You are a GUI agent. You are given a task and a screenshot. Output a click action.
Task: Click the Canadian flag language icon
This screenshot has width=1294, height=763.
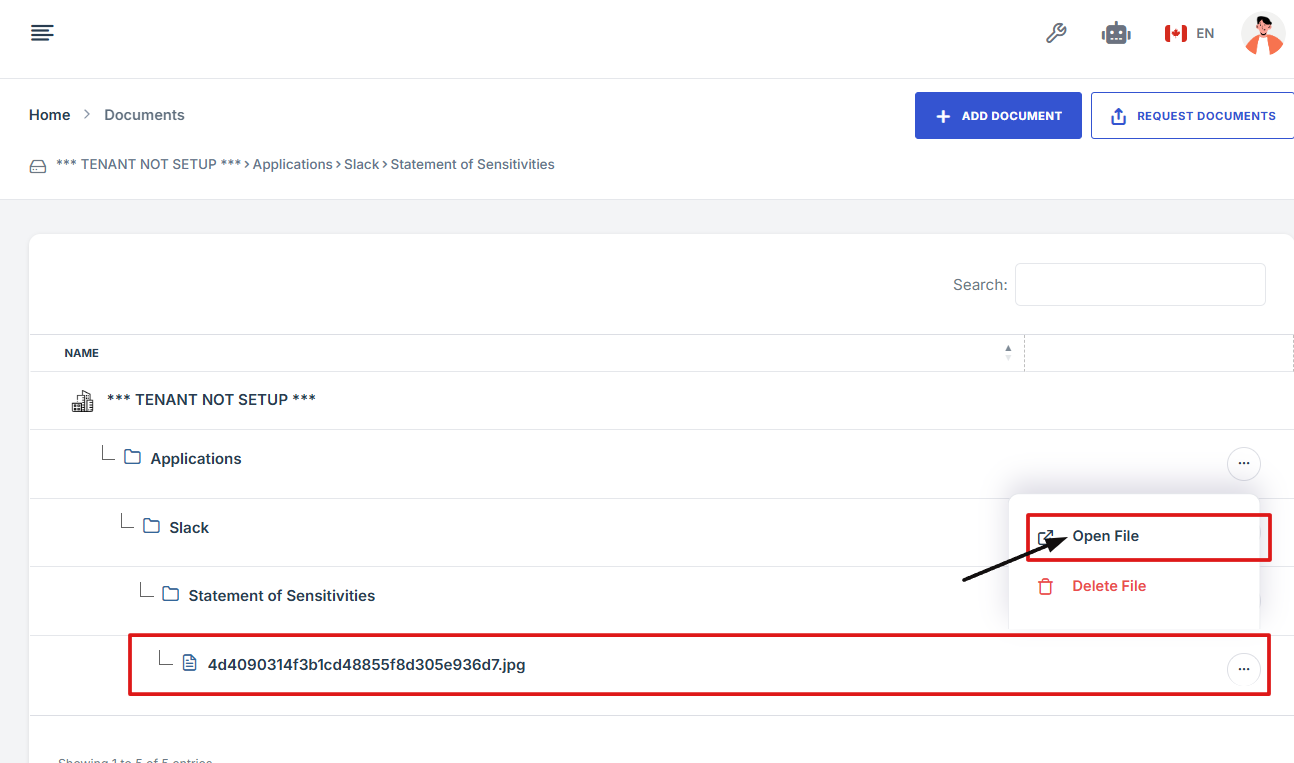(1175, 34)
